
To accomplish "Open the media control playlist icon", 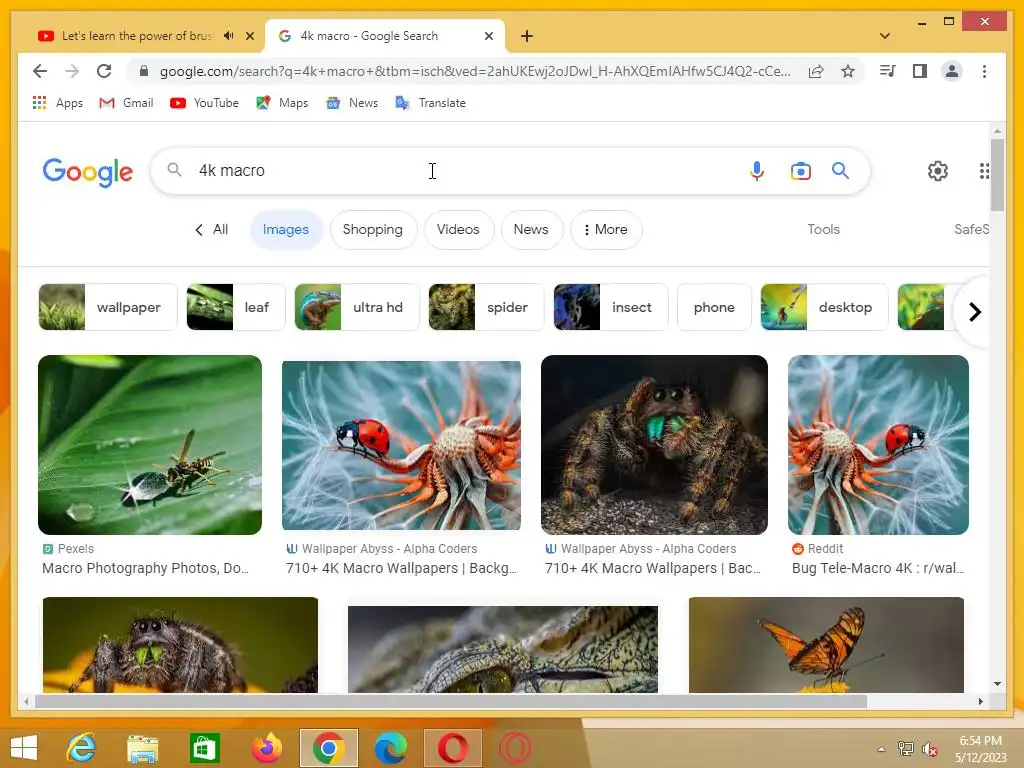I will (x=888, y=71).
